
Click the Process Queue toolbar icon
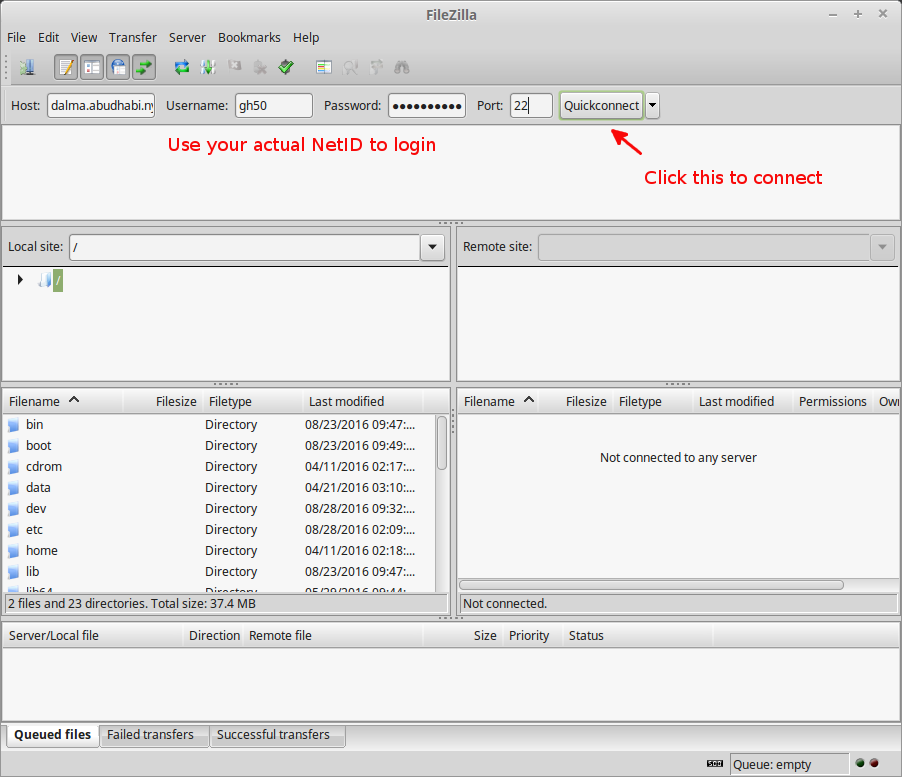pyautogui.click(x=208, y=68)
